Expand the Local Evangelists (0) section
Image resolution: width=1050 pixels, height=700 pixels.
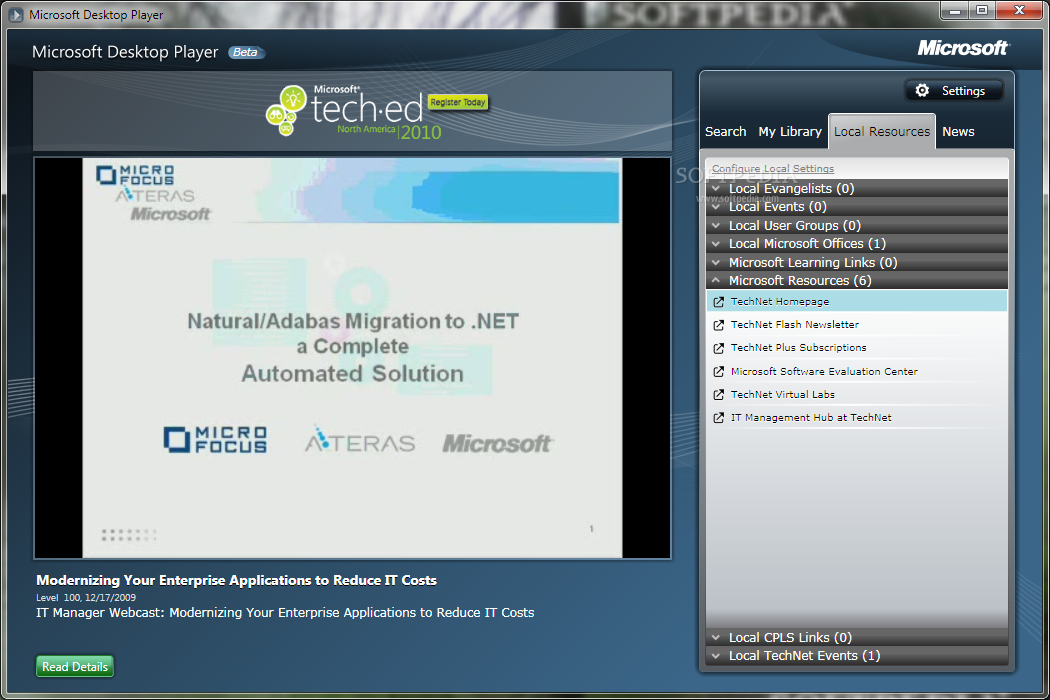pyautogui.click(x=856, y=188)
